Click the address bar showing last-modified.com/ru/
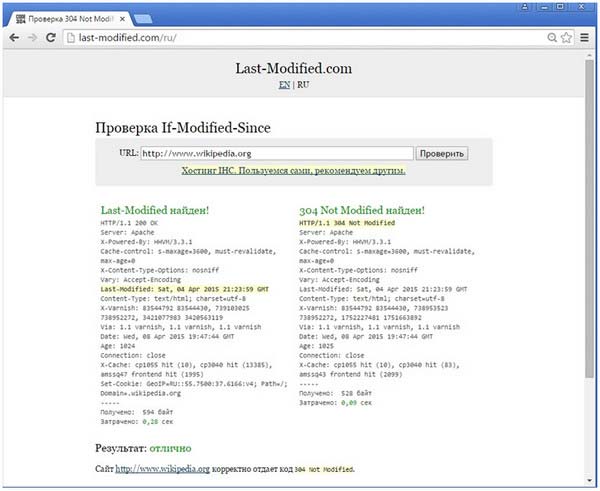 coord(300,37)
